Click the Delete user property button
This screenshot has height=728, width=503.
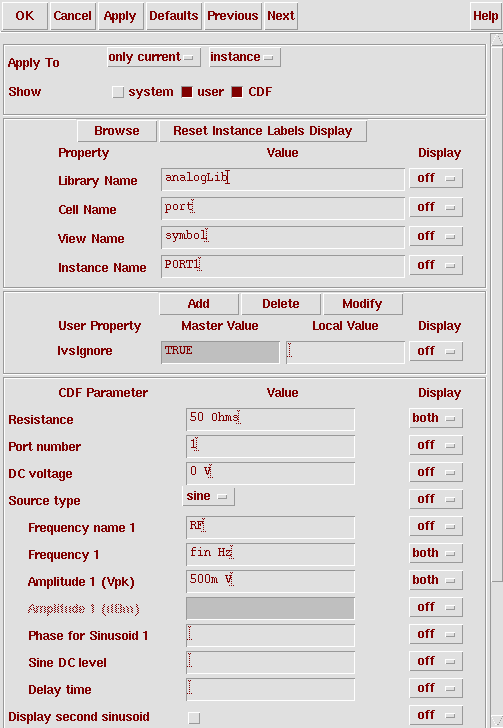281,304
